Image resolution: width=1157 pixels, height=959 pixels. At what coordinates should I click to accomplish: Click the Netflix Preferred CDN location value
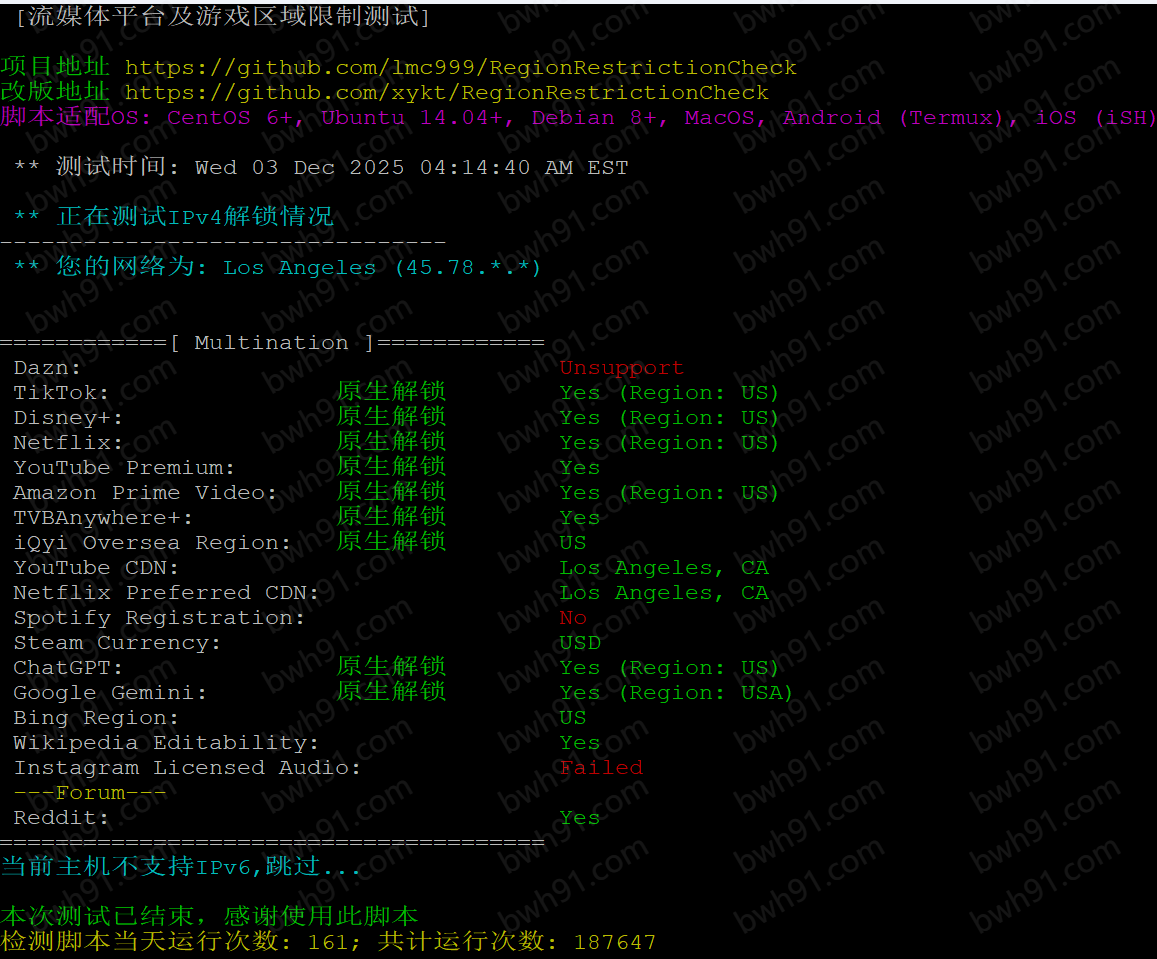coord(664,593)
